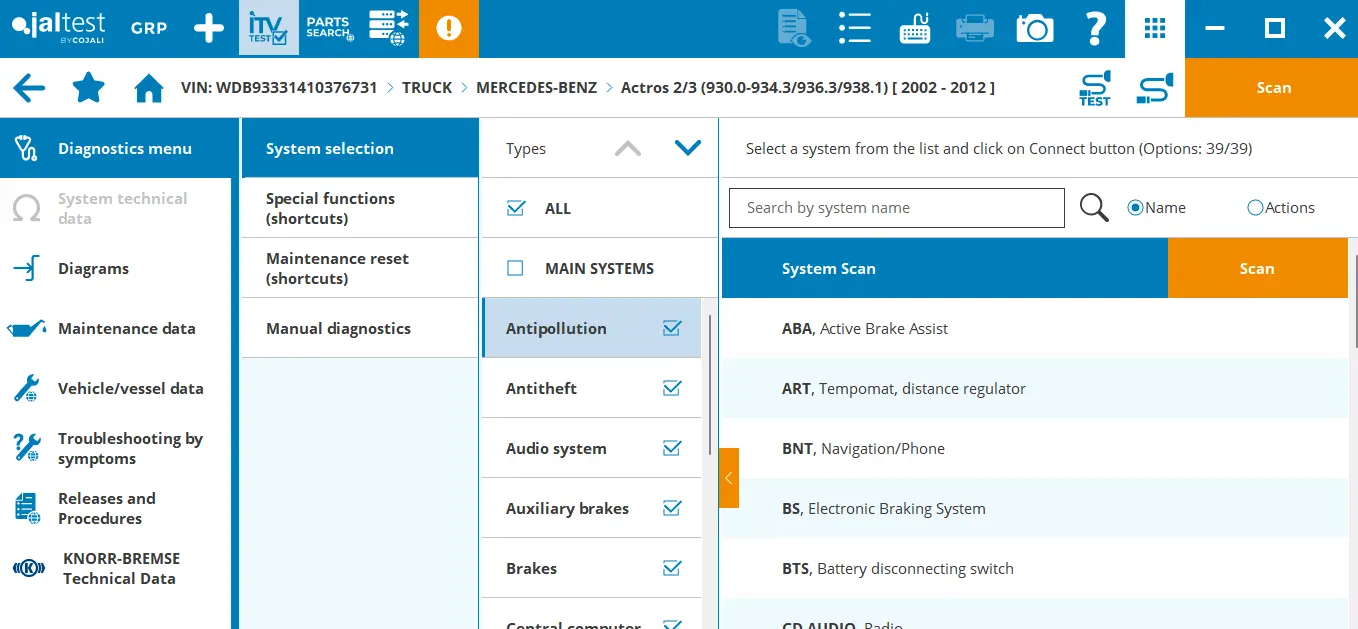
Task: Click the orange exclamation alert icon
Action: (449, 28)
